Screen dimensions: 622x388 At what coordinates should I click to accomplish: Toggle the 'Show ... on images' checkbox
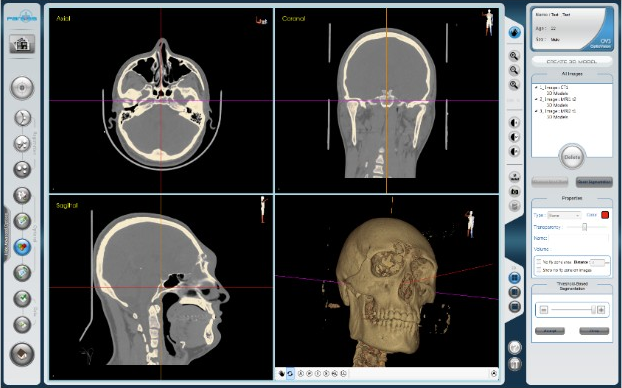(x=539, y=270)
